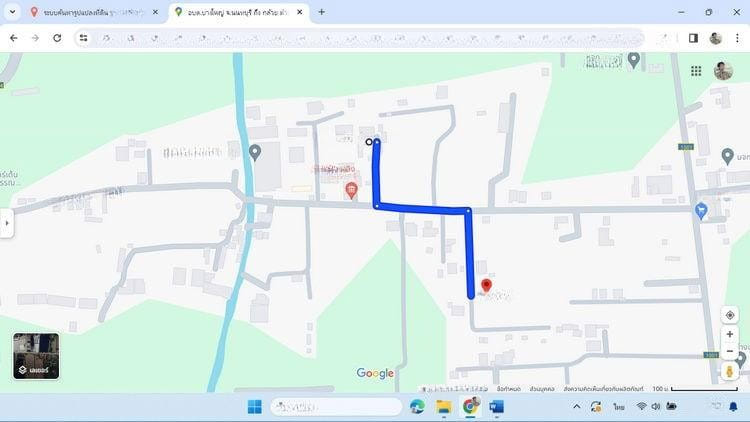Zoom out with the minus button
This screenshot has height=422, width=750.
(730, 352)
